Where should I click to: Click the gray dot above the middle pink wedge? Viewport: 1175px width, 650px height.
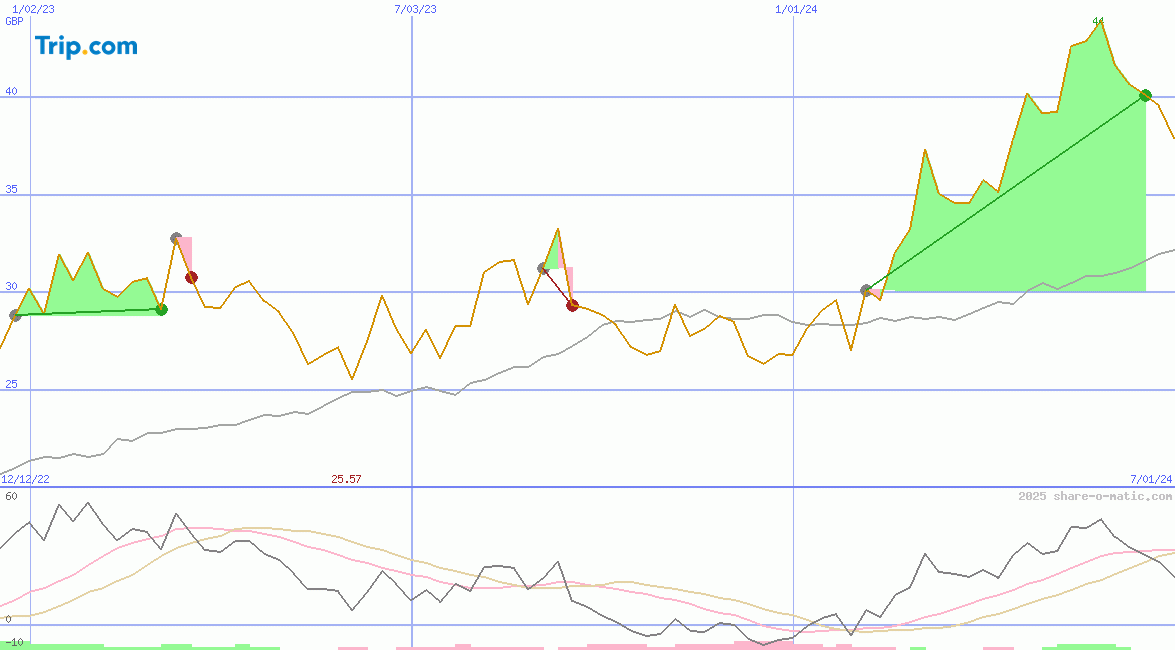pos(541,266)
